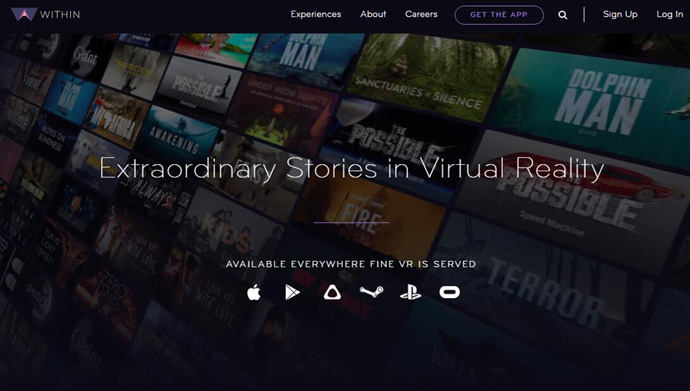Click the WITHIN wordmark text
This screenshot has height=391, width=690.
pyautogui.click(x=60, y=15)
